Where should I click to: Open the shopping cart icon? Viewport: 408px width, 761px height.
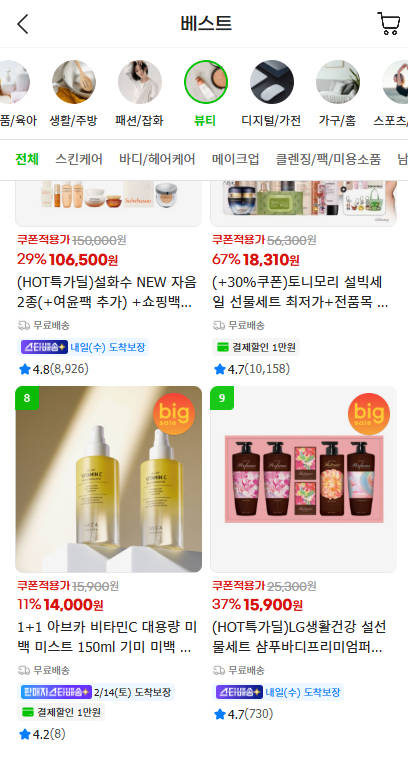(x=389, y=24)
